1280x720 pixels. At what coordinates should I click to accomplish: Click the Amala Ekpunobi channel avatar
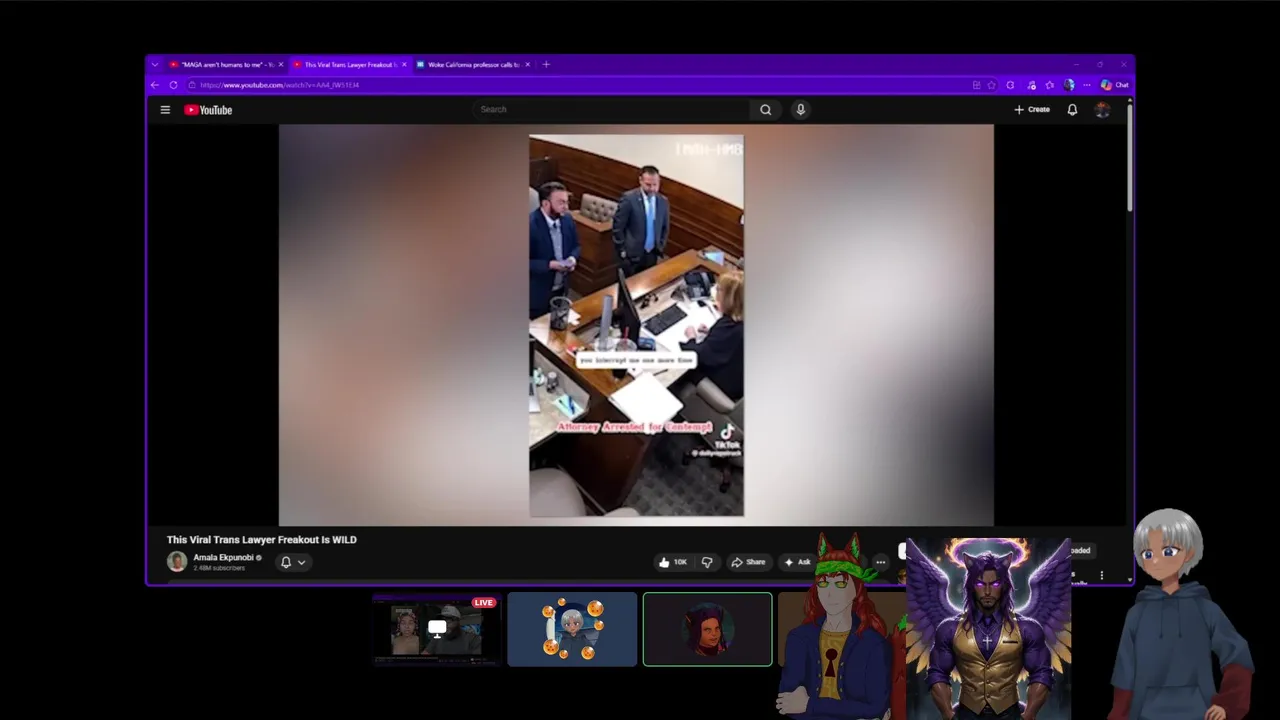(177, 562)
